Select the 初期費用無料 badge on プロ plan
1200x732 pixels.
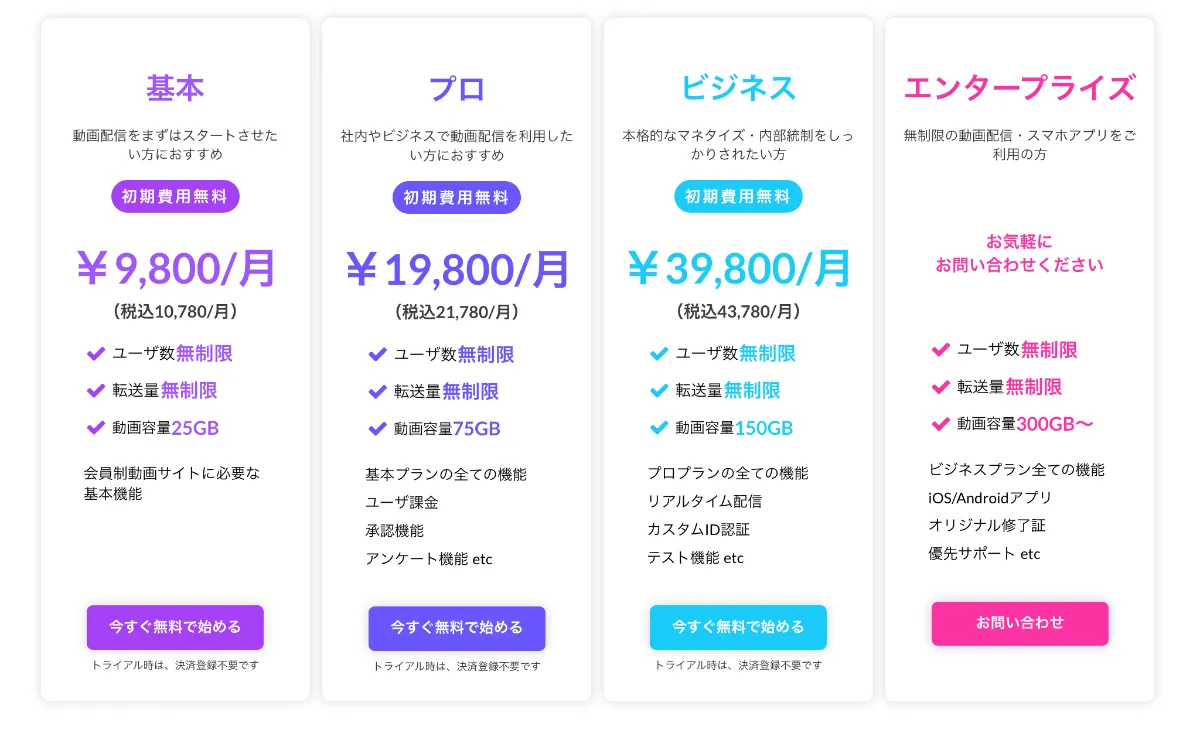pyautogui.click(x=456, y=196)
